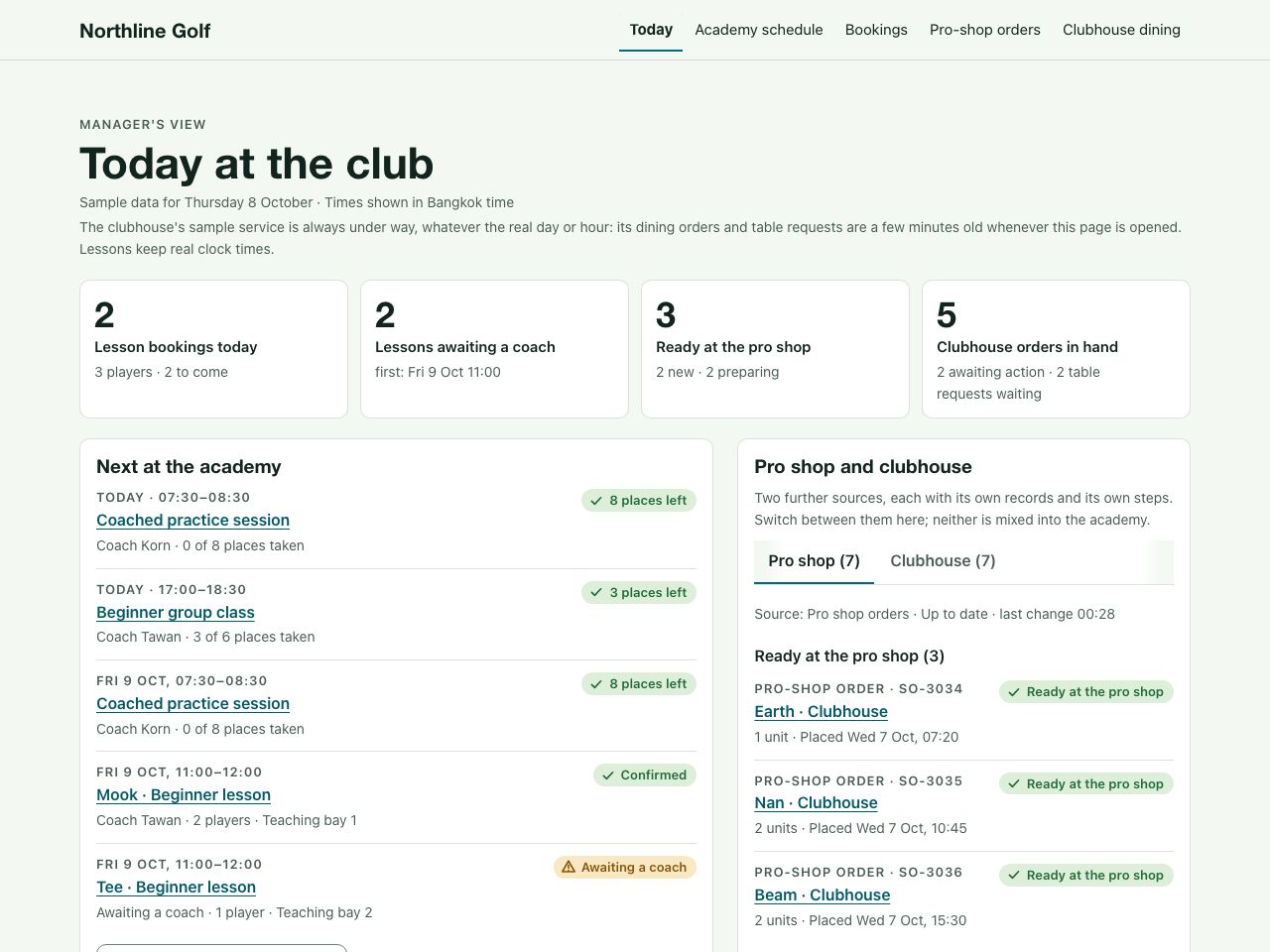This screenshot has width=1270, height=952.
Task: Click the 'Ready at the pro shop (3)' heading
Action: [849, 656]
